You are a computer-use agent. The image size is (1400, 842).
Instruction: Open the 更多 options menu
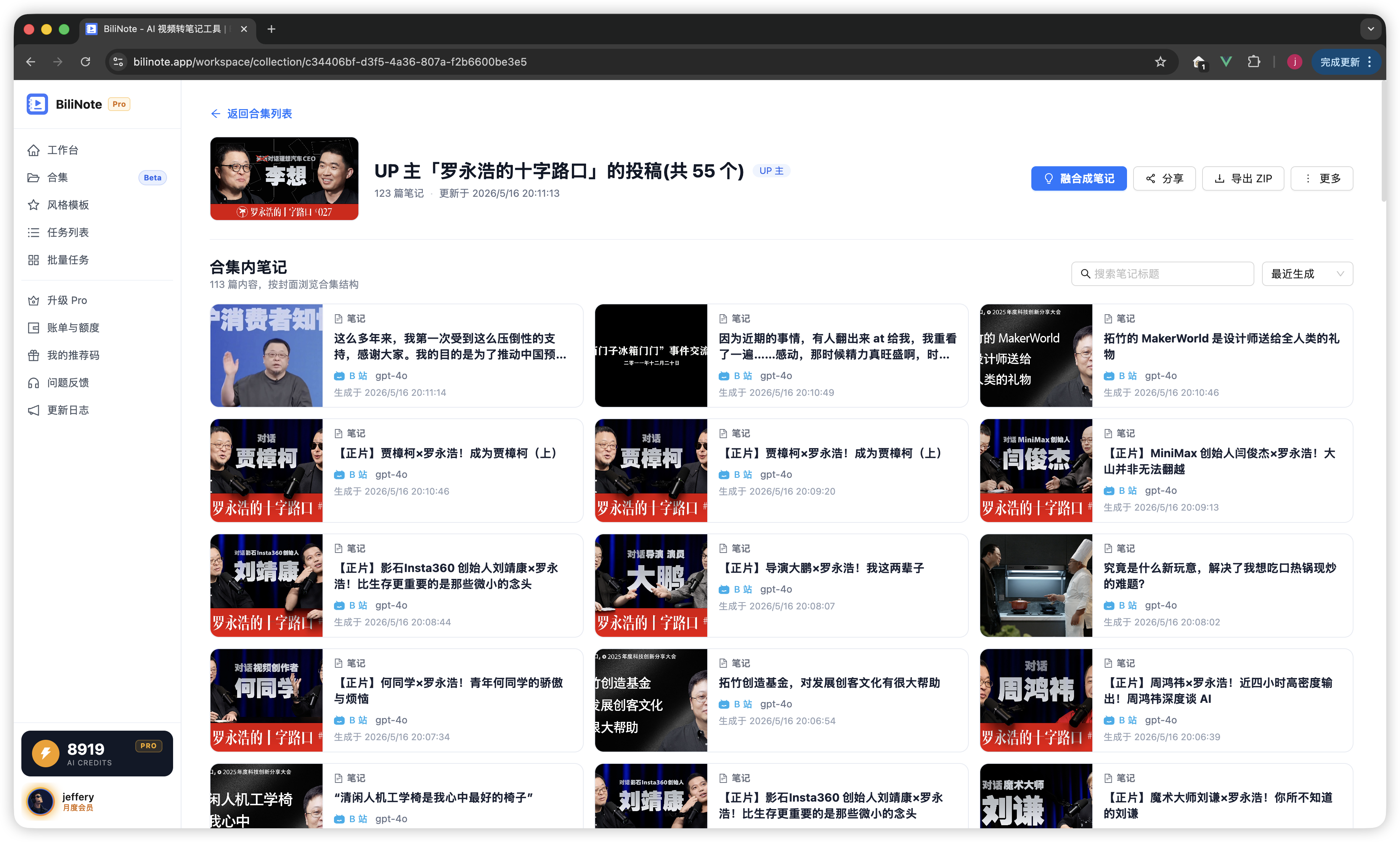tap(1321, 179)
